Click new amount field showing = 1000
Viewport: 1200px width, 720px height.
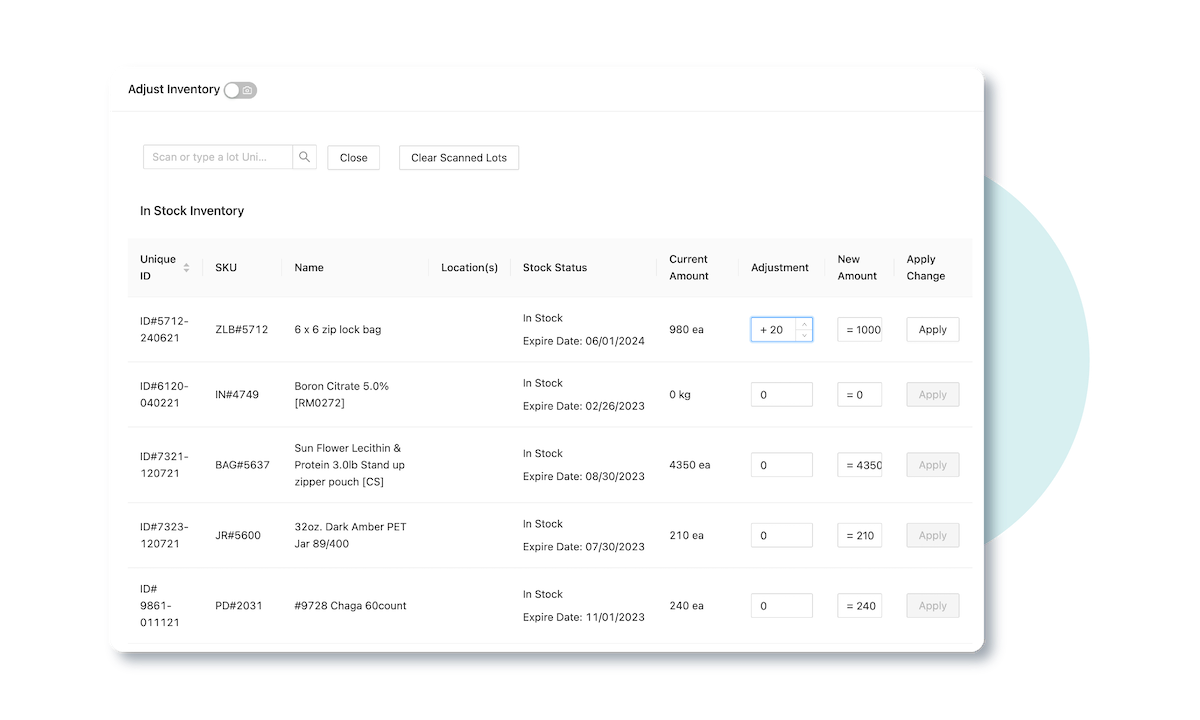coord(860,330)
